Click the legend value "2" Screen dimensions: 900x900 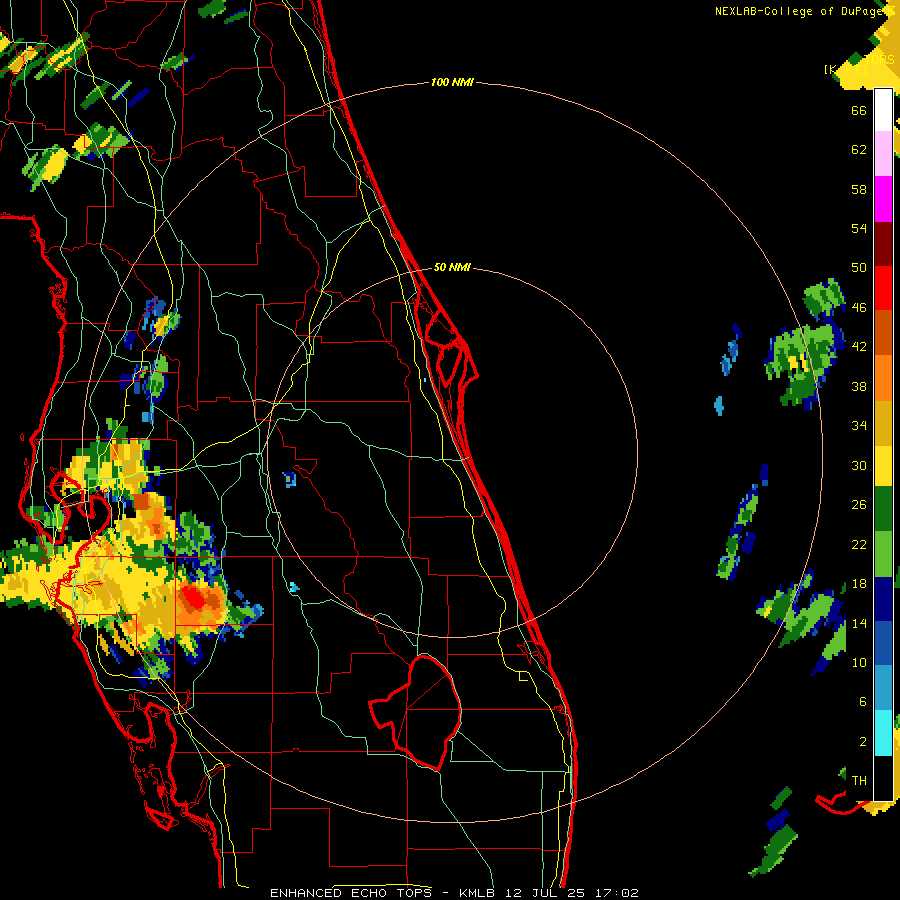(x=863, y=742)
